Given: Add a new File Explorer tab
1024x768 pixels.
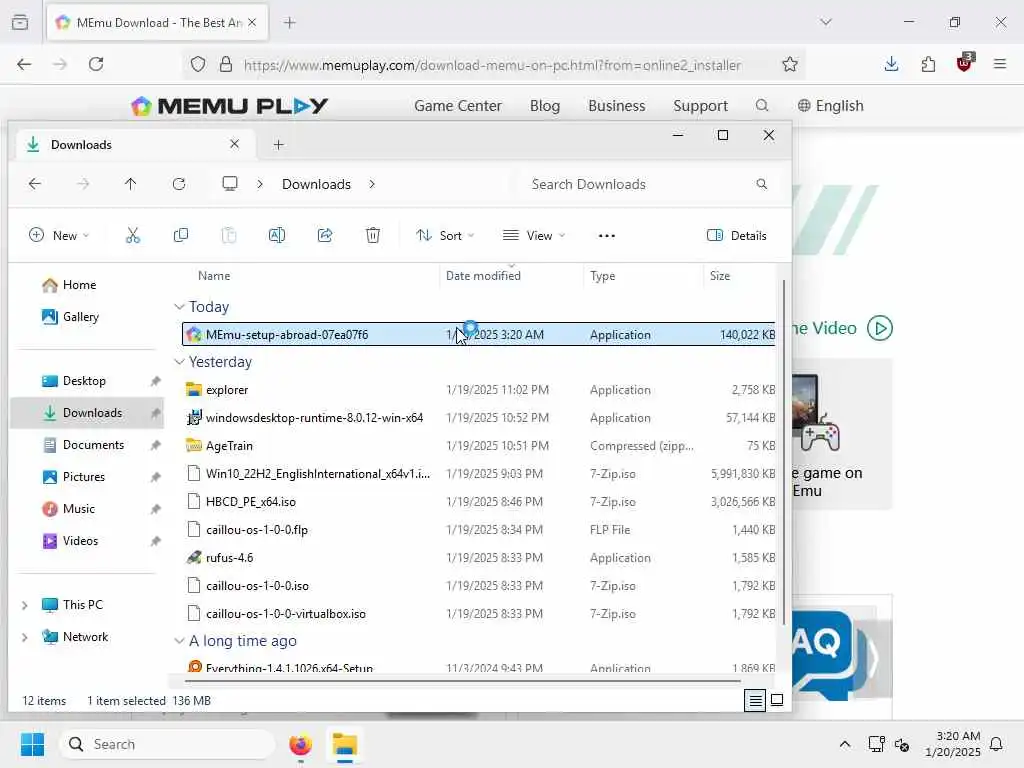Looking at the screenshot, I should pyautogui.click(x=278, y=145).
